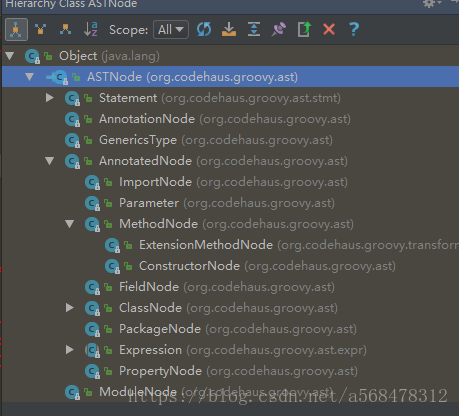
Task: Select the GenericsType row
Action: (x=230, y=140)
